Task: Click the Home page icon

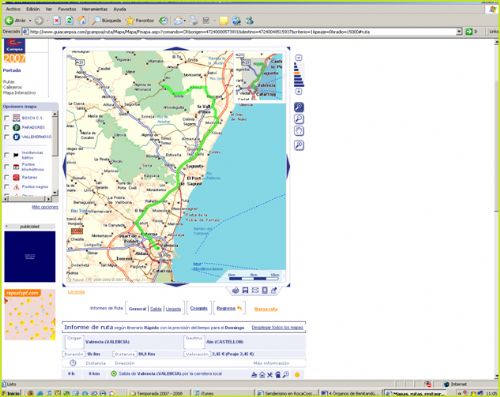Action: coord(82,21)
